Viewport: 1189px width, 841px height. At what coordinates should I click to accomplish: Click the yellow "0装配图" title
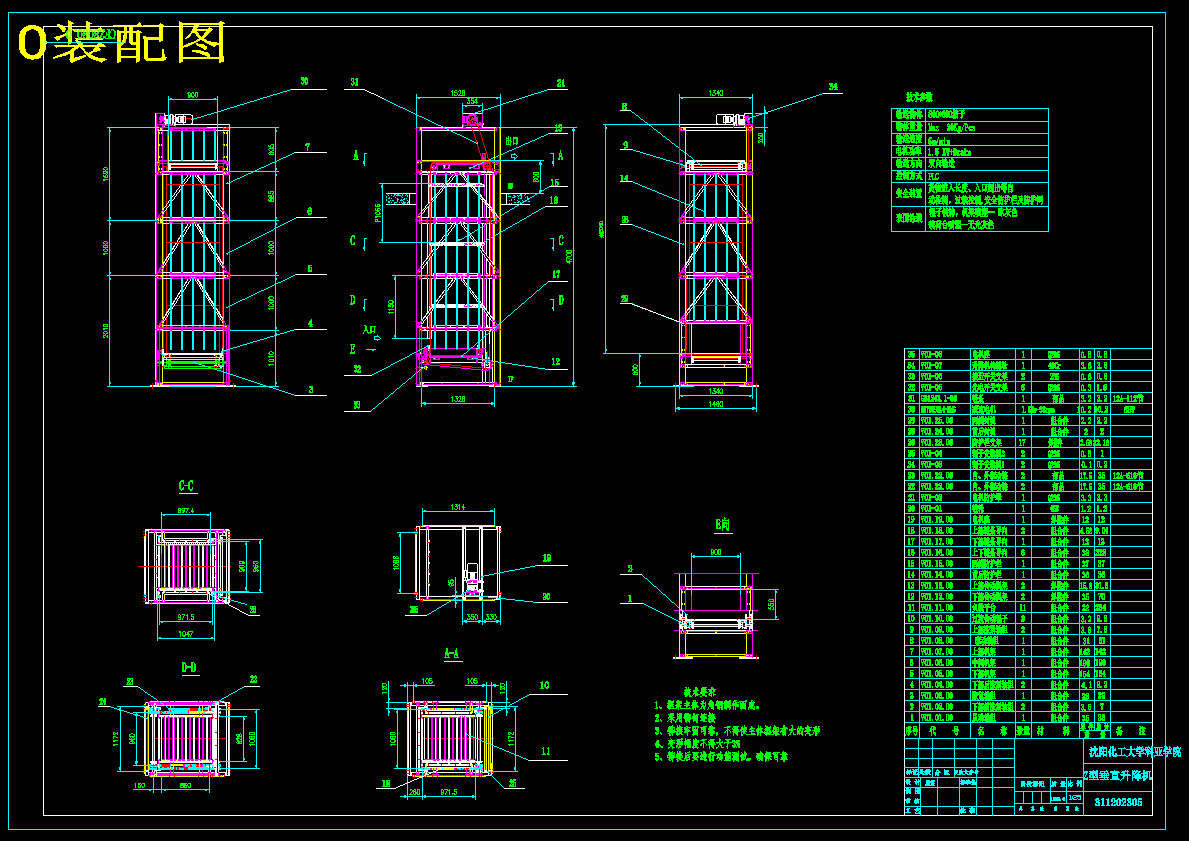[x=122, y=43]
